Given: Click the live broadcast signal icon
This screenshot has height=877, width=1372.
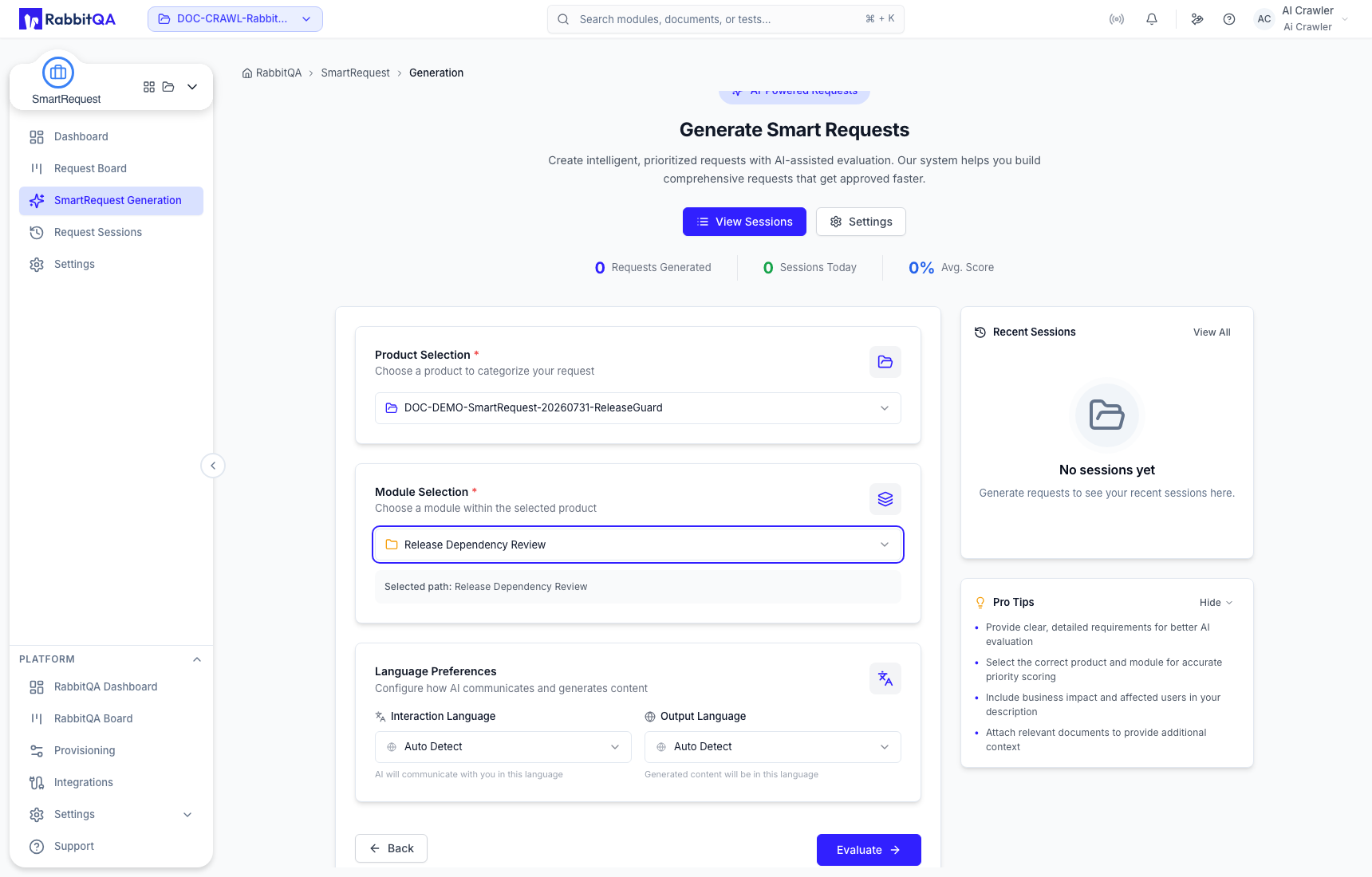Looking at the screenshot, I should tap(1117, 19).
